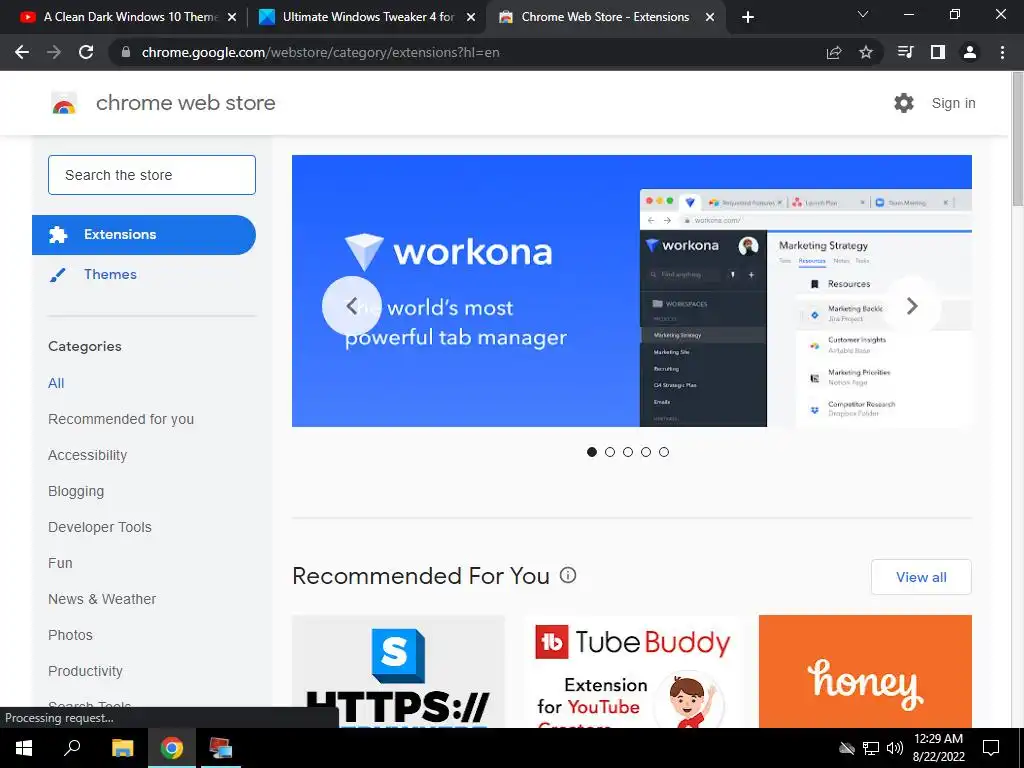This screenshot has height=768, width=1024.
Task: Open Themes in the sidebar
Action: pyautogui.click(x=110, y=274)
